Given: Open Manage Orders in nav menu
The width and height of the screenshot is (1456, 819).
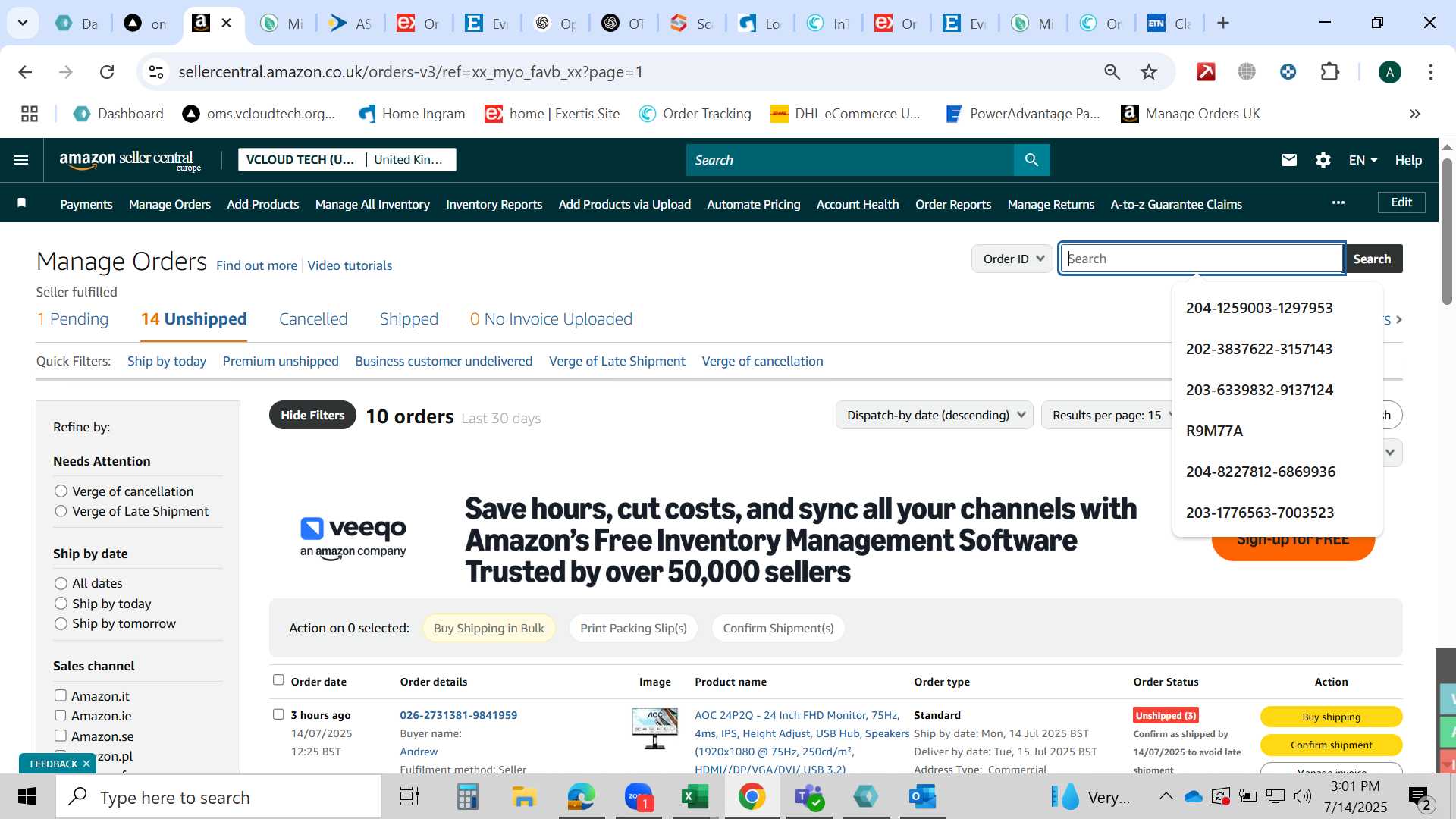Looking at the screenshot, I should (x=170, y=204).
